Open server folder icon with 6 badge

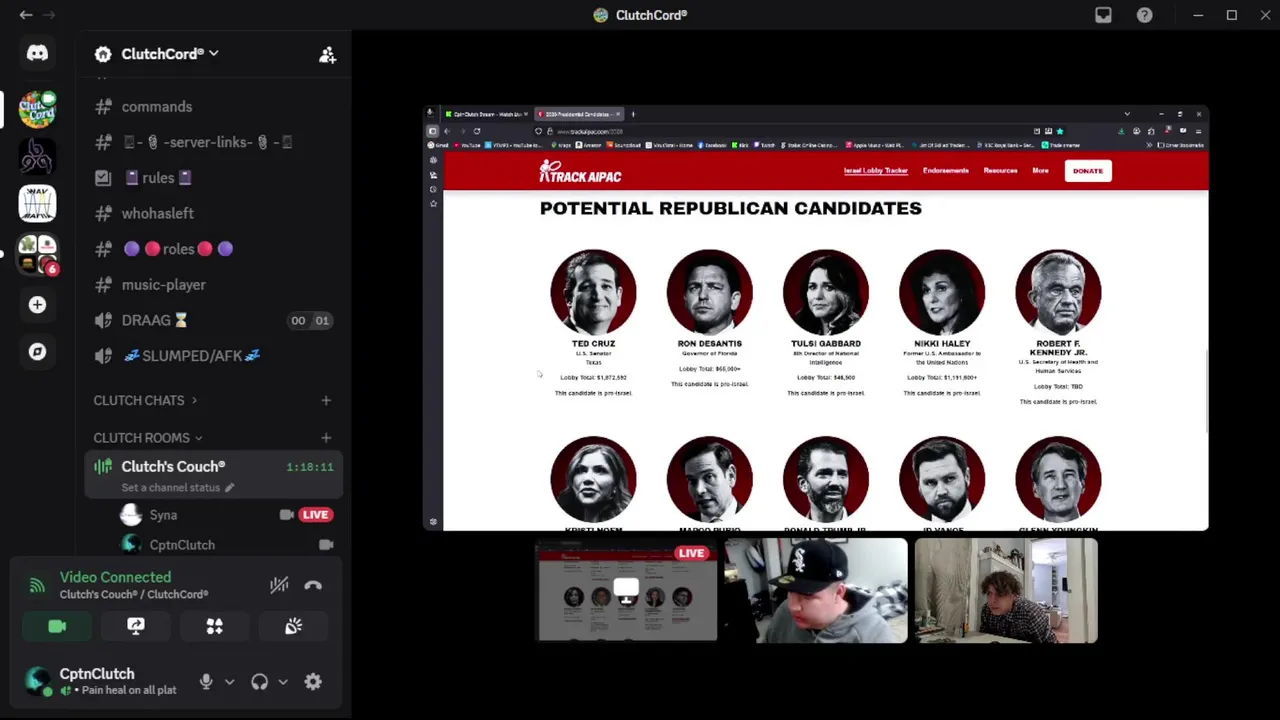click(37, 255)
